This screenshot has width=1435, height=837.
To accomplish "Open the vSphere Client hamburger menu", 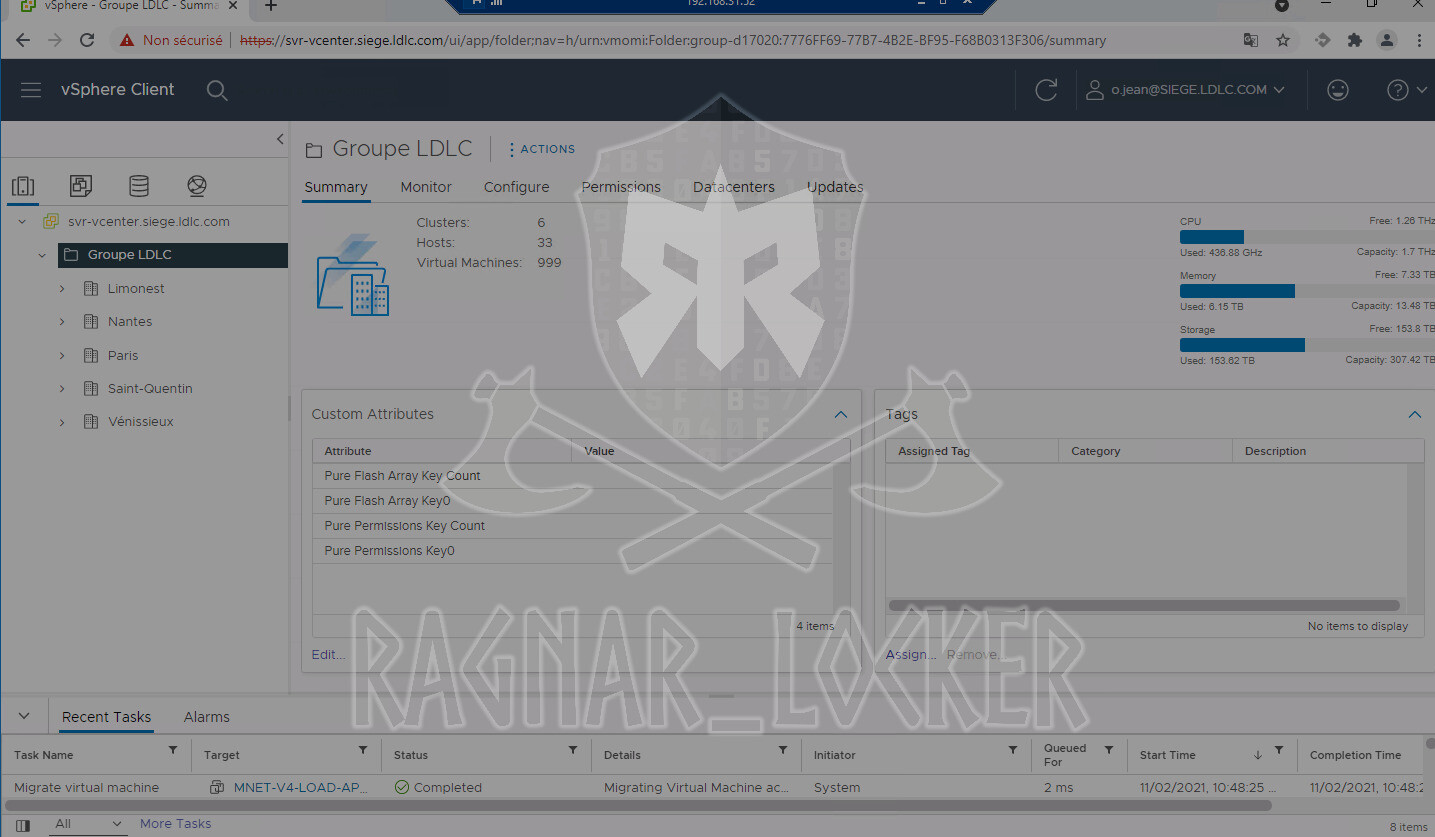I will 31,90.
